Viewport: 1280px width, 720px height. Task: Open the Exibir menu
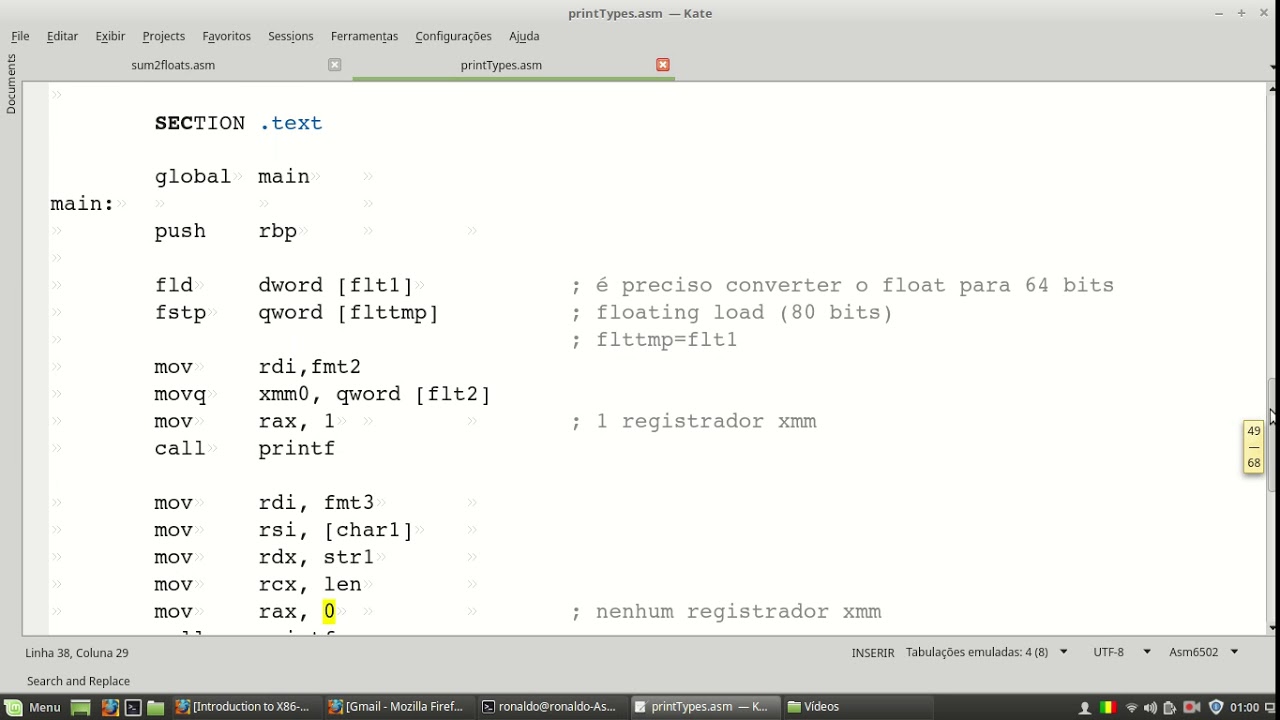coord(110,36)
